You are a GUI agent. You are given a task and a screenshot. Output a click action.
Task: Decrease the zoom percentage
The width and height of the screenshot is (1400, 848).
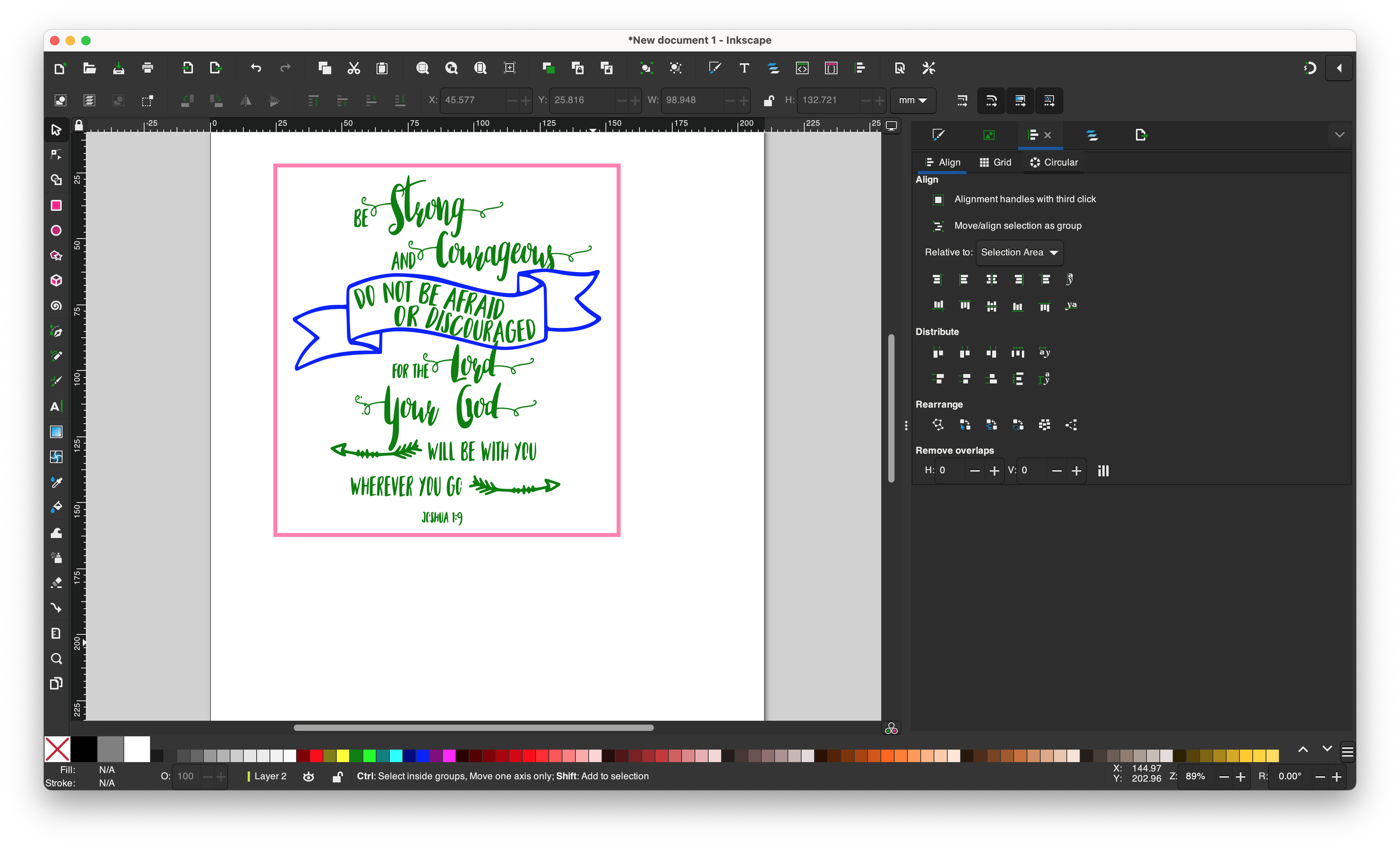point(1224,777)
